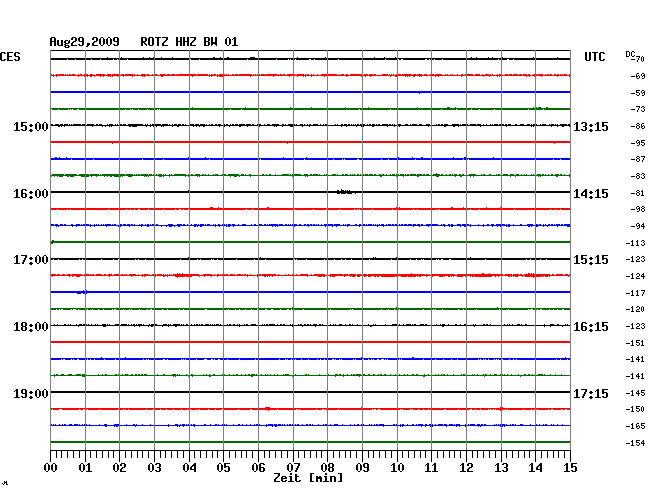The height and width of the screenshot is (494, 650).
Task: Click the '14:15' UTC time label
Action: click(x=591, y=194)
